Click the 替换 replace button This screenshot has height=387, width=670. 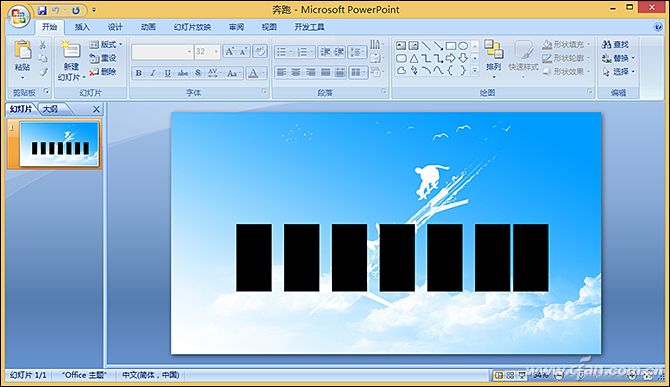click(x=618, y=58)
